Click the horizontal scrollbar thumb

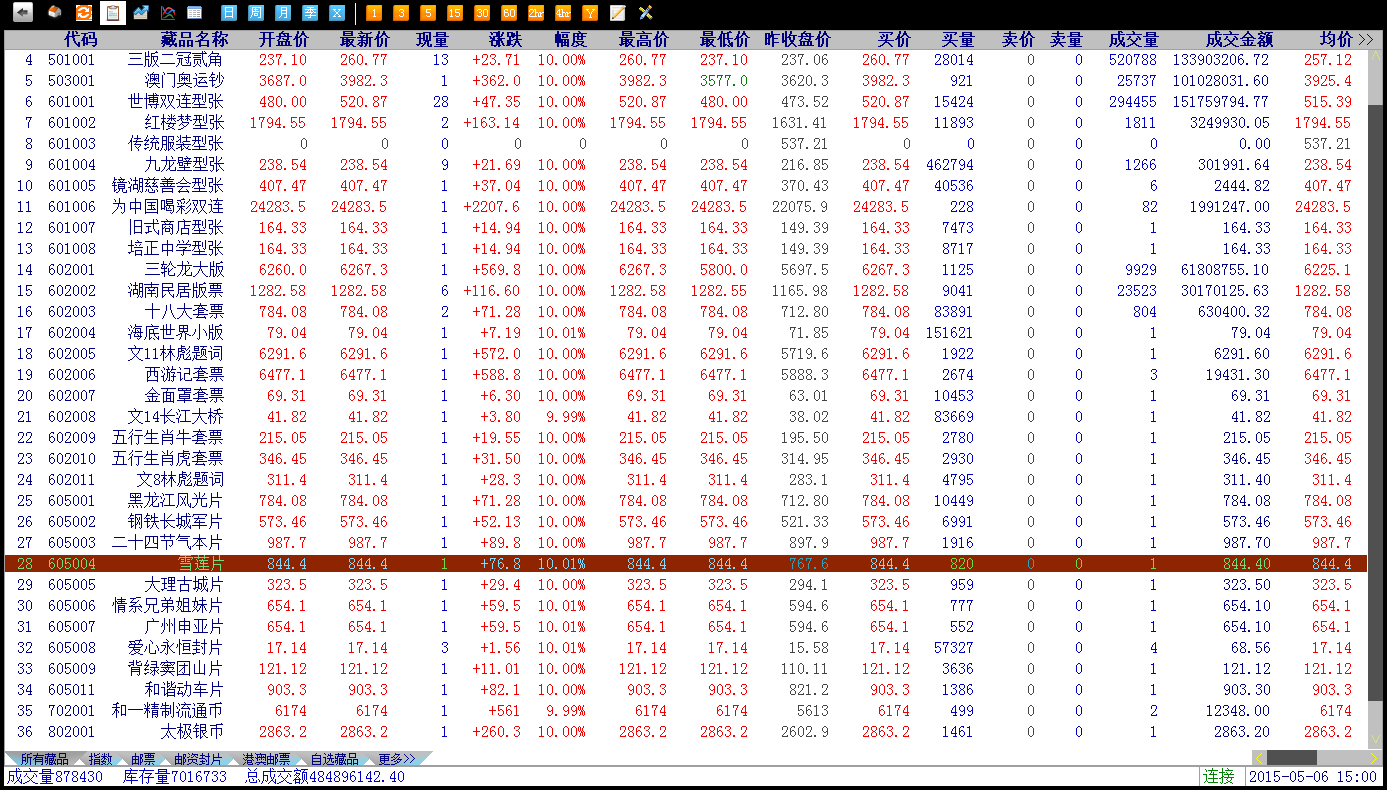click(x=1292, y=759)
